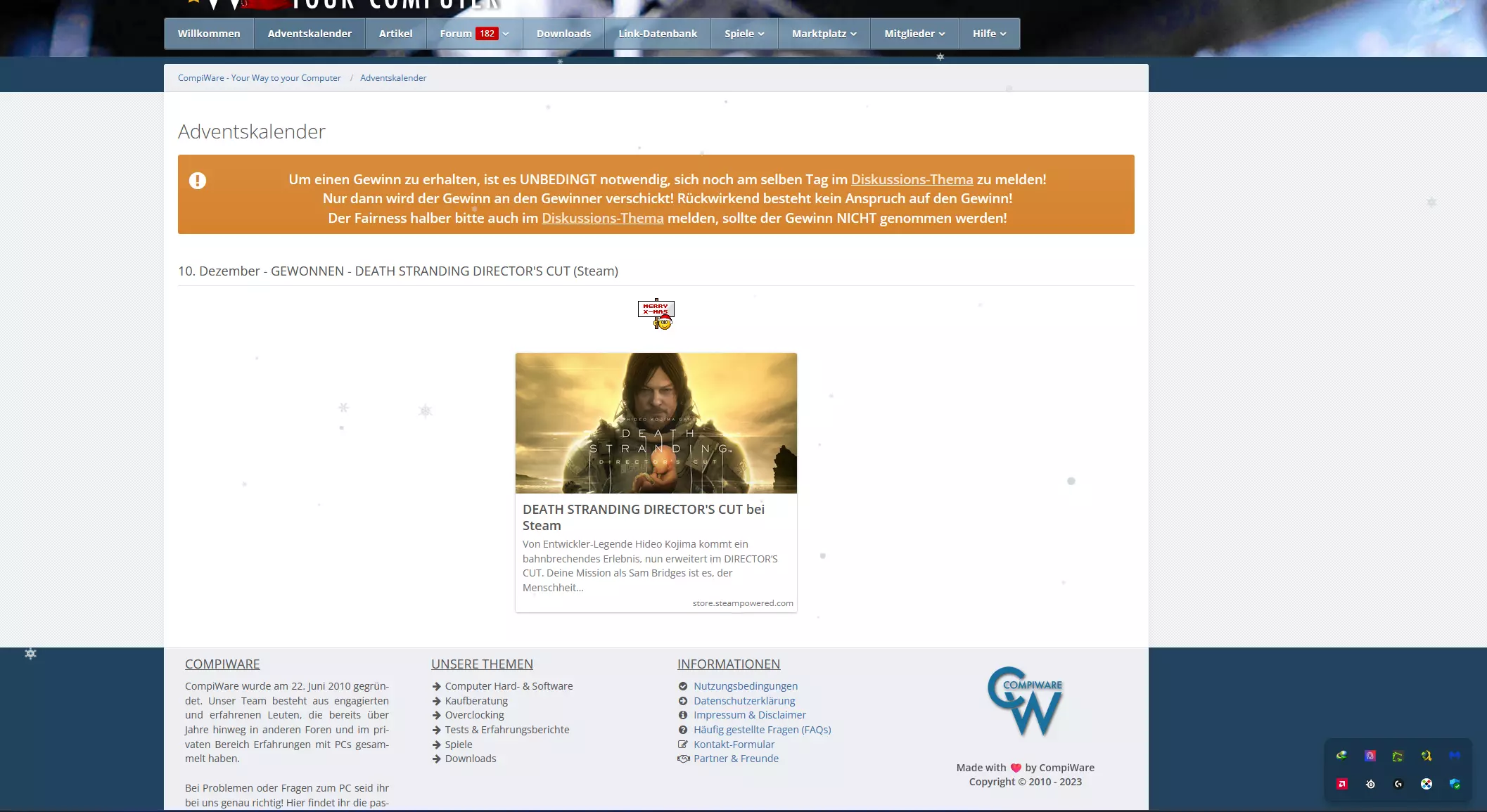Click the Made with heart by CompiWare text

pyautogui.click(x=1026, y=768)
